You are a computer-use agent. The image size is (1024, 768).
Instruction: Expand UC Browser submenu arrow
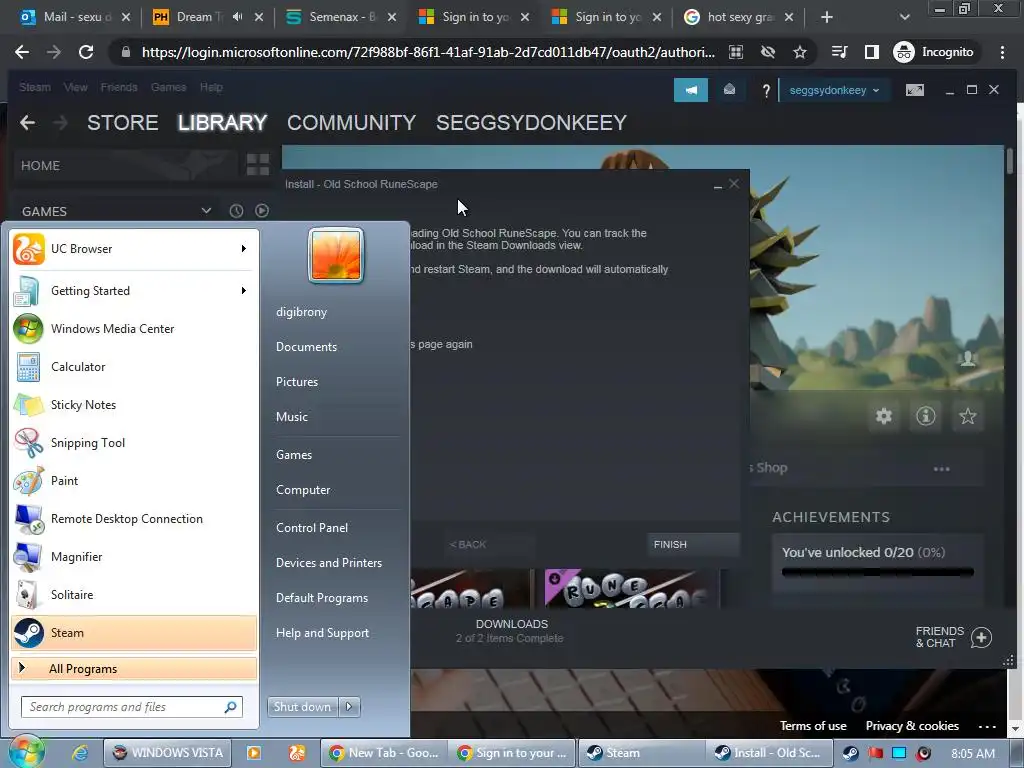click(244, 249)
